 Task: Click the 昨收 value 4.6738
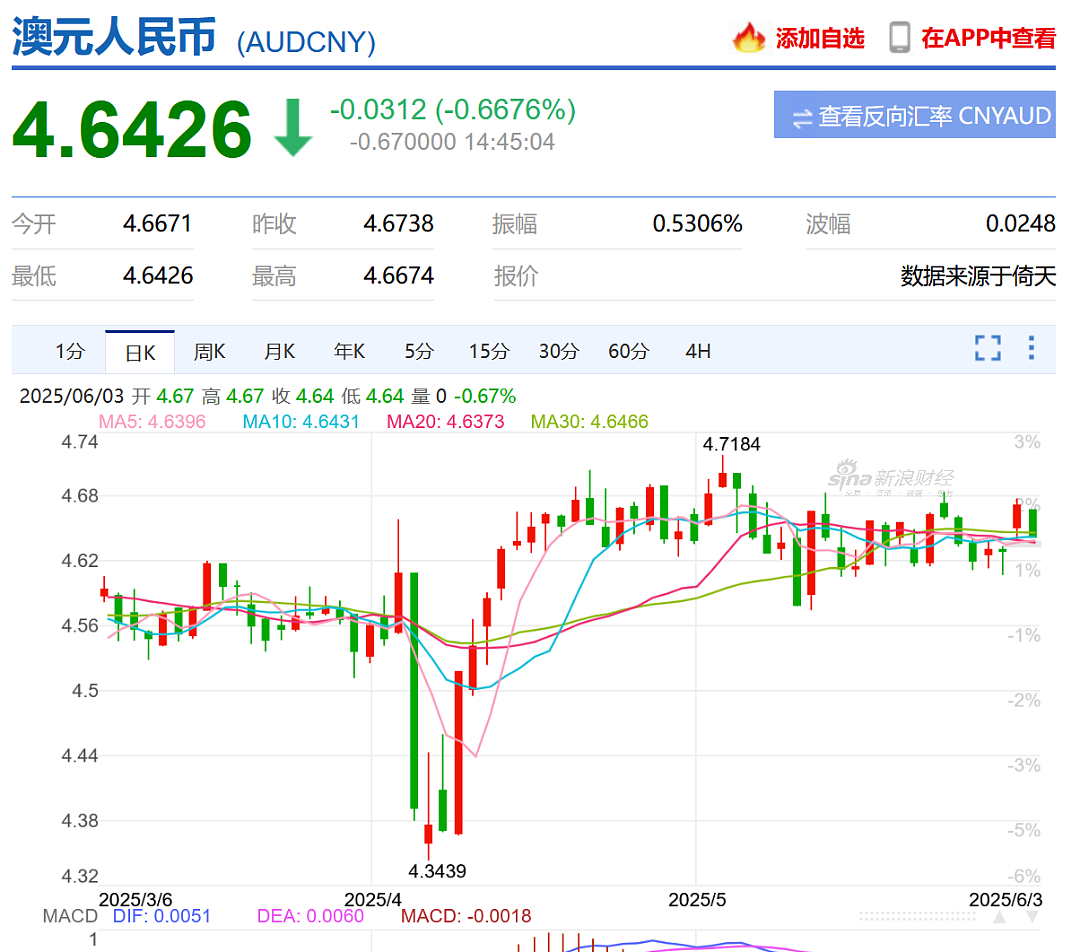tap(399, 224)
